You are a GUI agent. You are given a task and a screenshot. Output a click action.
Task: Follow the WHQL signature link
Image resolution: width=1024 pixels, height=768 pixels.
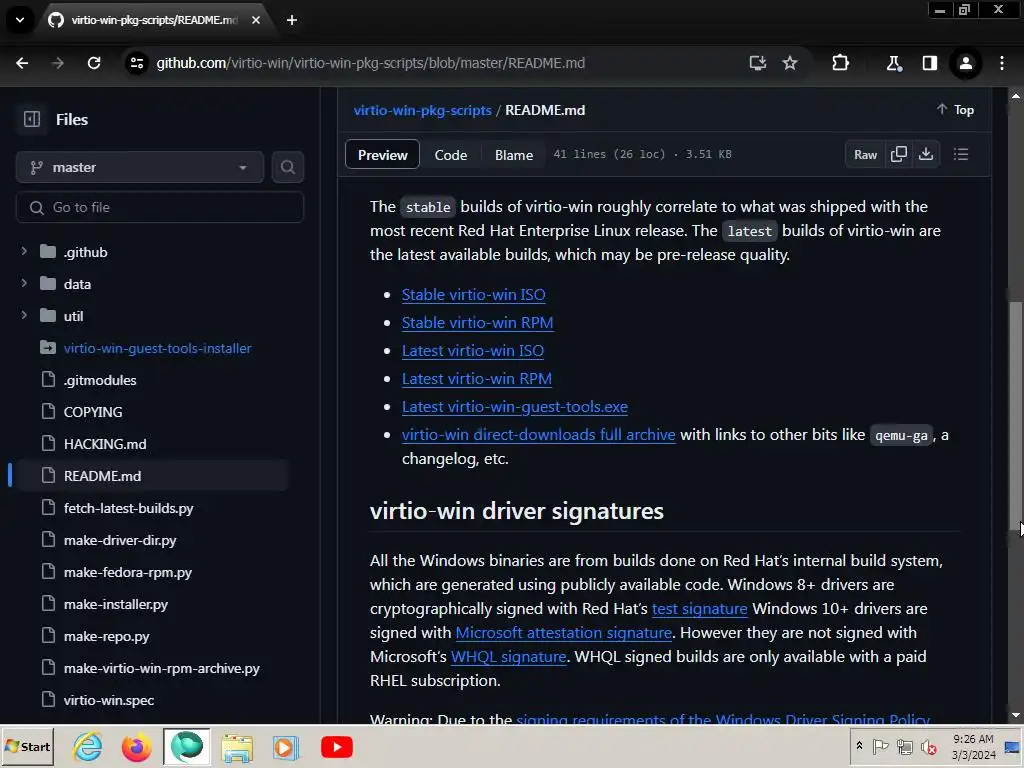click(x=508, y=657)
